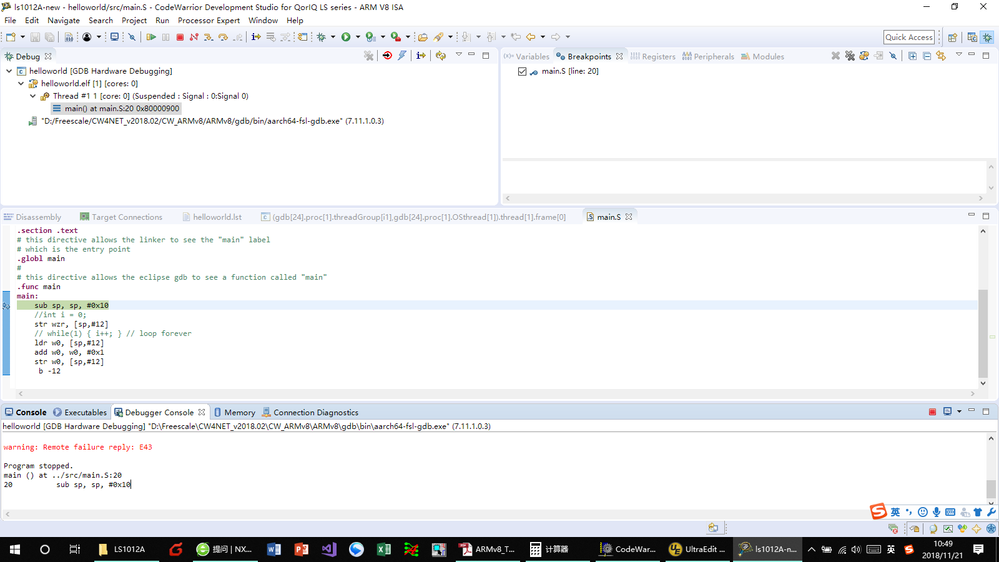This screenshot has height=562, width=999.
Task: Open the Debug launch dropdown arrow
Action: pos(333,37)
